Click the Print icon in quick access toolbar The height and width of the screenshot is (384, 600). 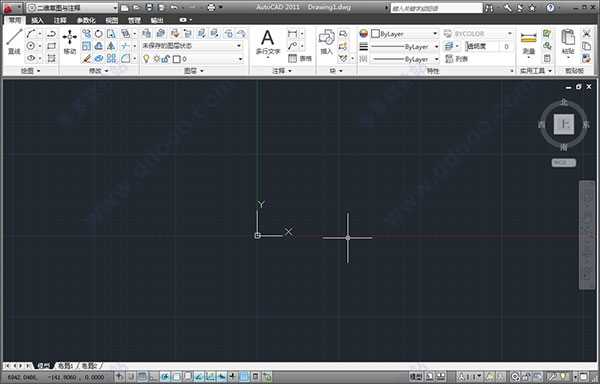click(x=211, y=7)
